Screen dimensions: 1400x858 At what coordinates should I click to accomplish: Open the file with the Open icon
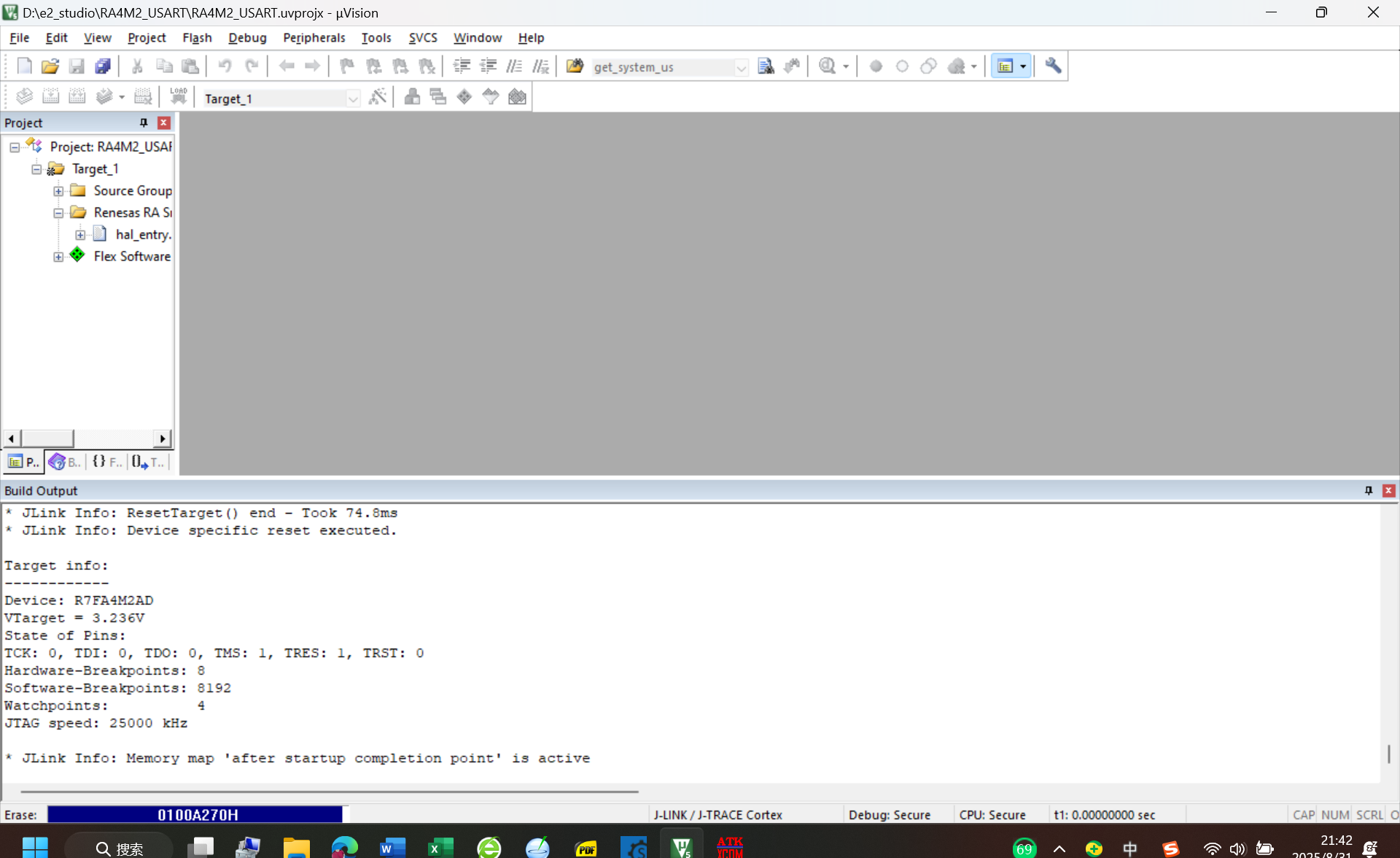tap(50, 66)
